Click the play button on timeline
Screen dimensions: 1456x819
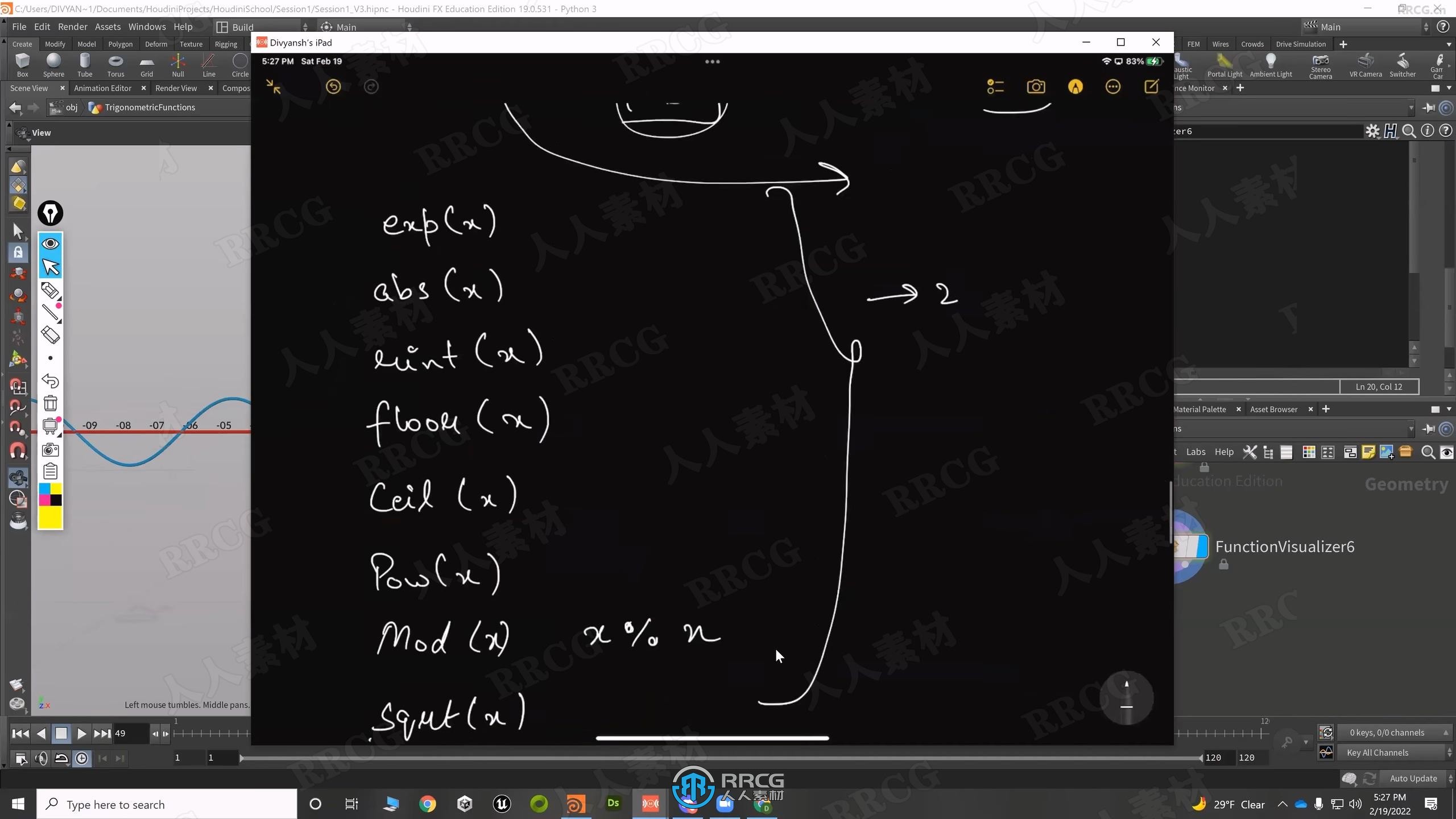(80, 733)
